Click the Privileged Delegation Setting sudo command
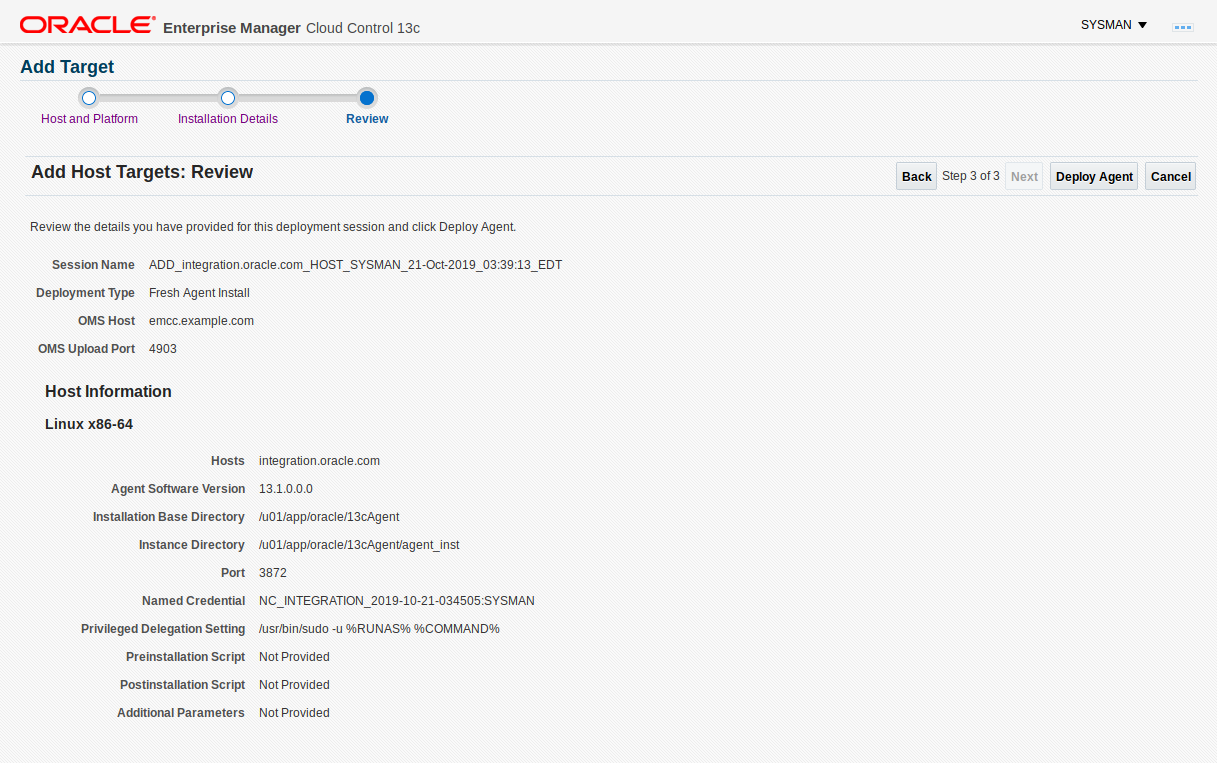The height and width of the screenshot is (763, 1217). coord(378,629)
